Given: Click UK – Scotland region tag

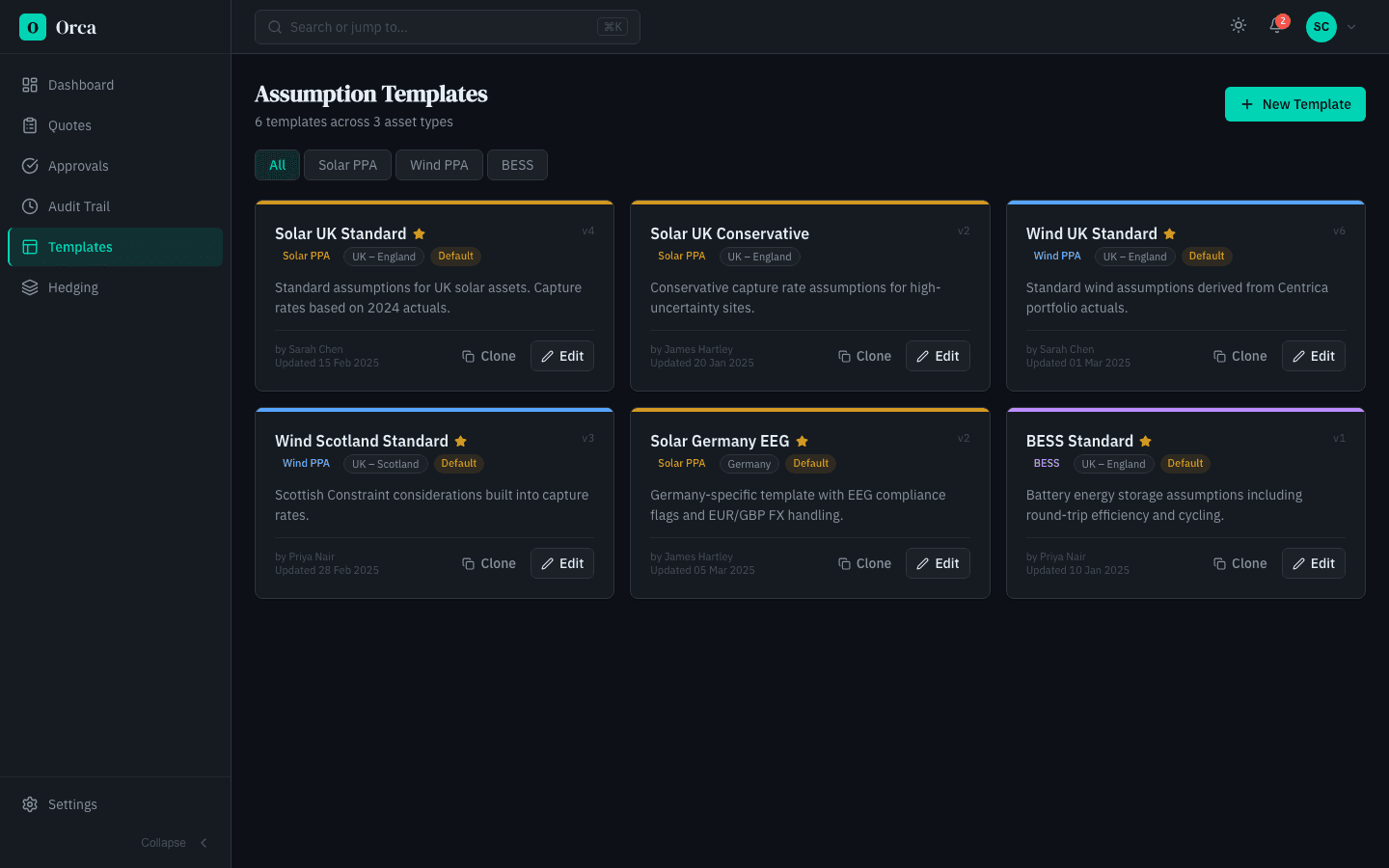Looking at the screenshot, I should [x=386, y=464].
